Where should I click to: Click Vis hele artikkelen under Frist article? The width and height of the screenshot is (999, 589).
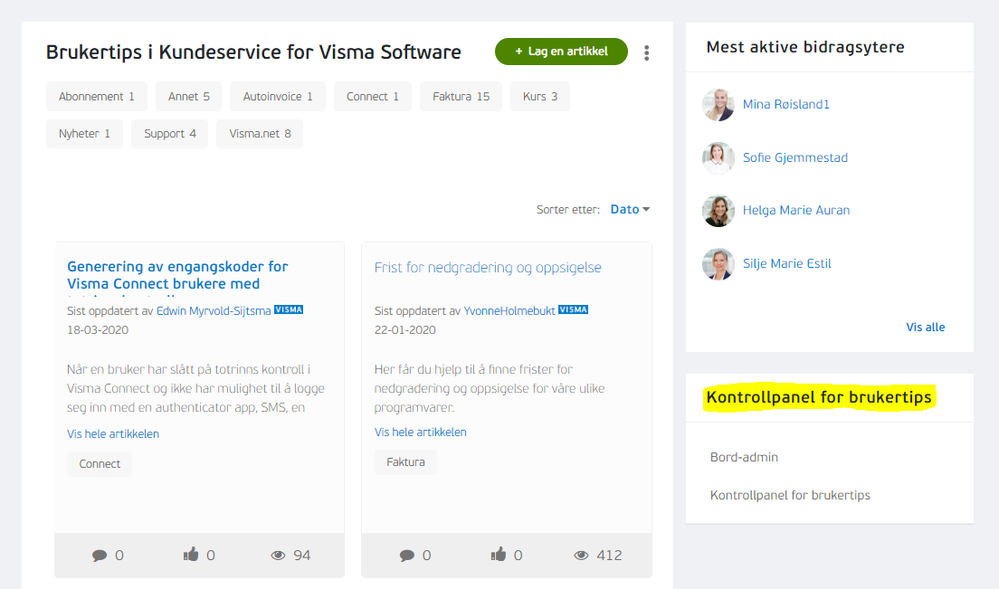point(420,432)
